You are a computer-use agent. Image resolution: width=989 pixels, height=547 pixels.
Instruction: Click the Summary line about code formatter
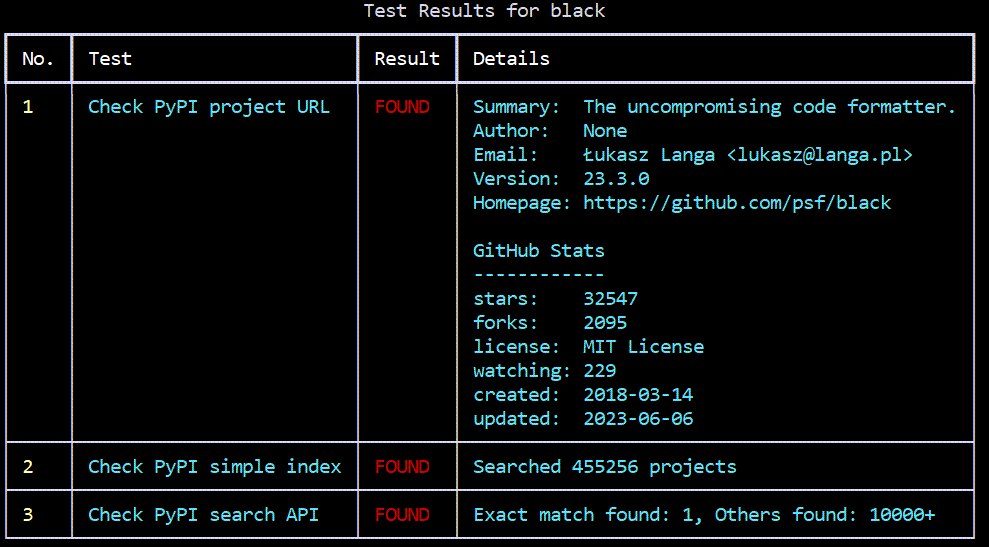[x=715, y=107]
